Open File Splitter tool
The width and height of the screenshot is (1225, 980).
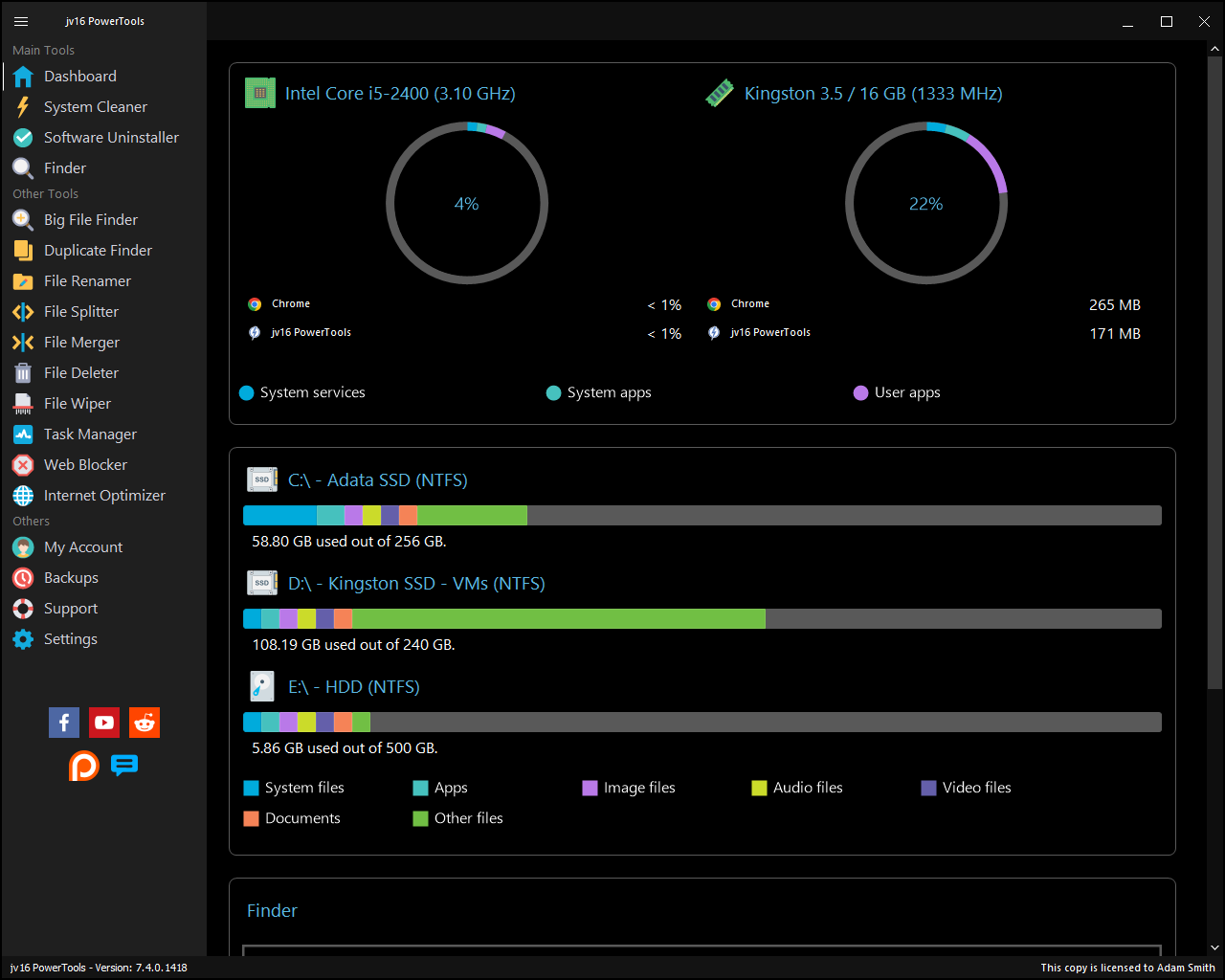(x=81, y=312)
